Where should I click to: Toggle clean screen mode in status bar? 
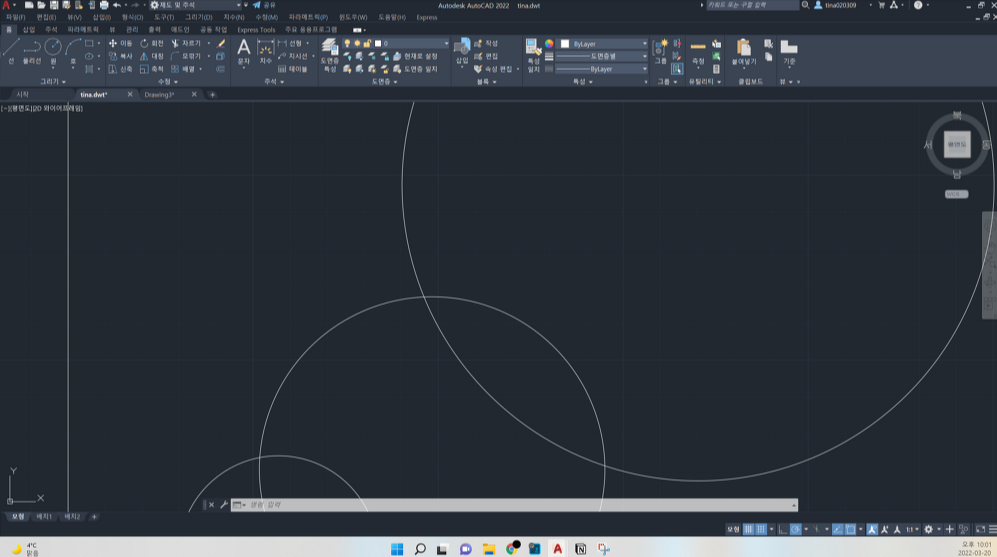click(980, 529)
